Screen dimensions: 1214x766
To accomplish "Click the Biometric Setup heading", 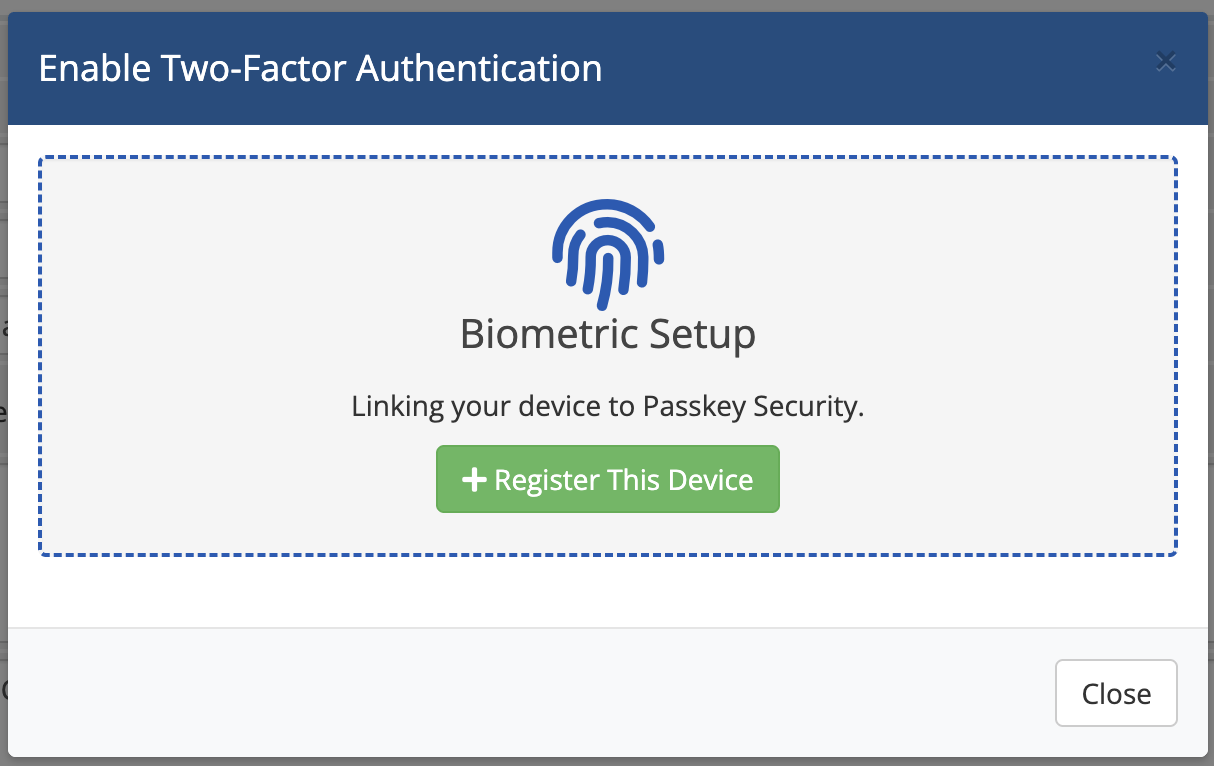I will tap(607, 334).
